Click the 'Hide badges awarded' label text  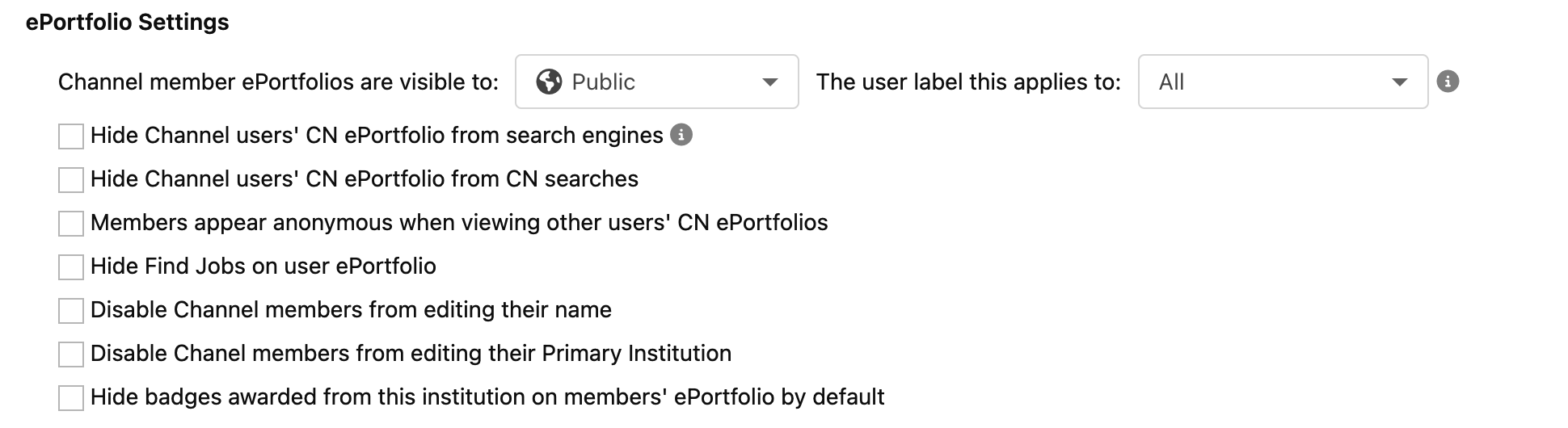pyautogui.click(x=487, y=397)
